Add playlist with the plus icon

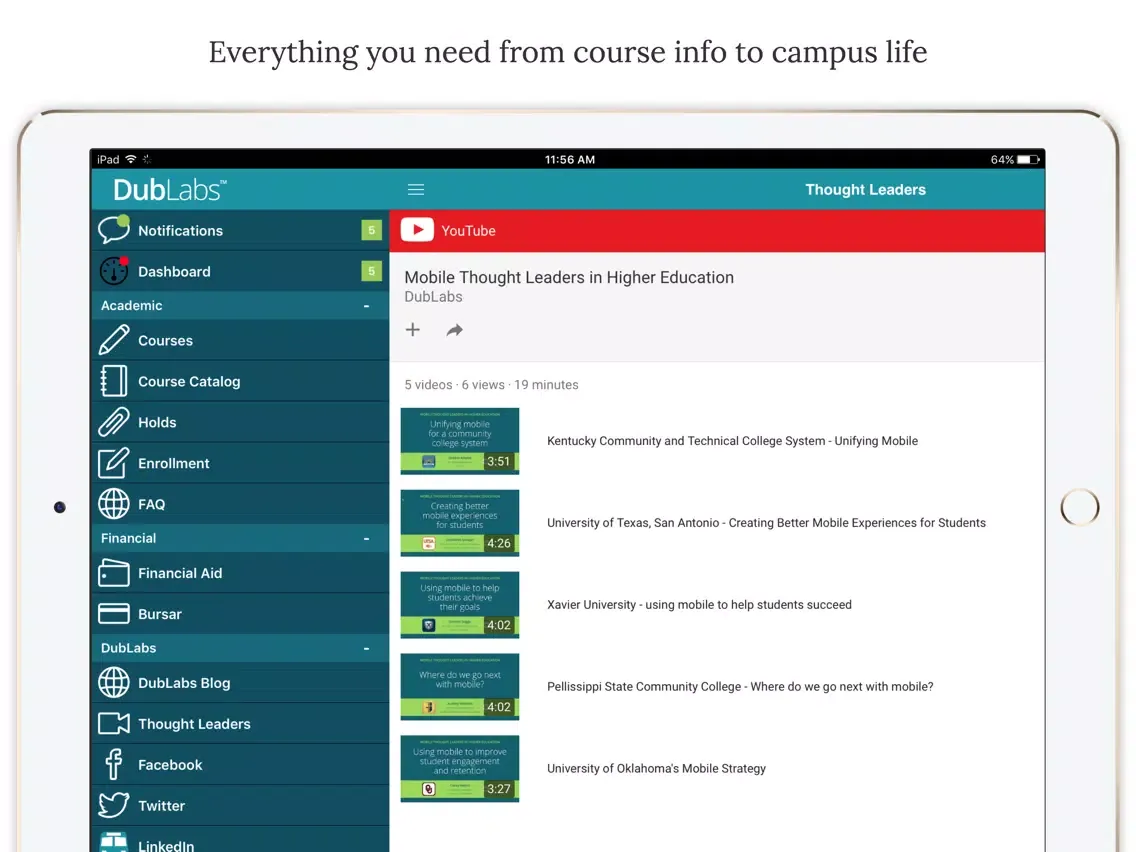(x=412, y=330)
